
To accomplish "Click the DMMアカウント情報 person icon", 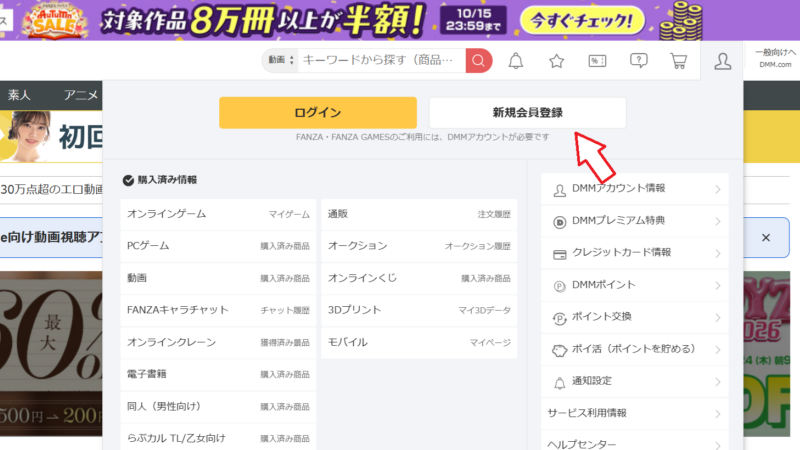I will tap(560, 190).
